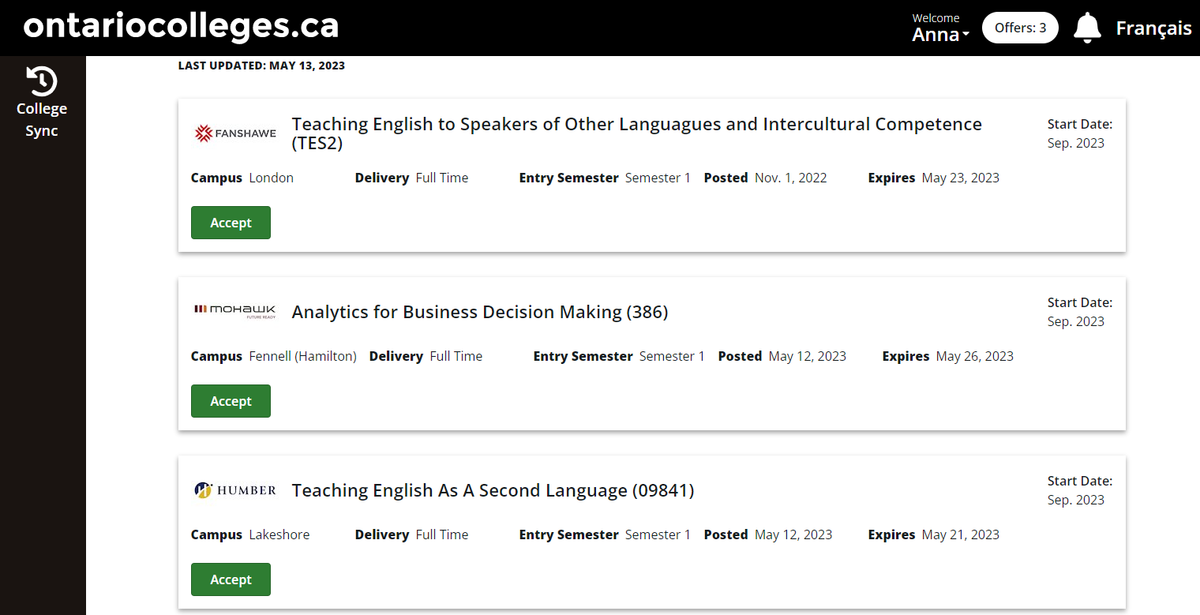Click the Anna username text

936,35
